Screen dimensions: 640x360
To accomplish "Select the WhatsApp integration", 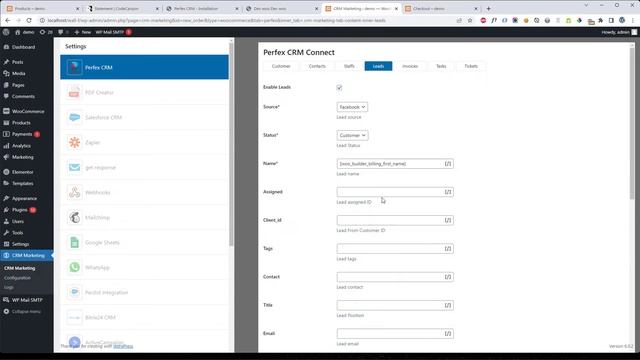I will point(144,267).
